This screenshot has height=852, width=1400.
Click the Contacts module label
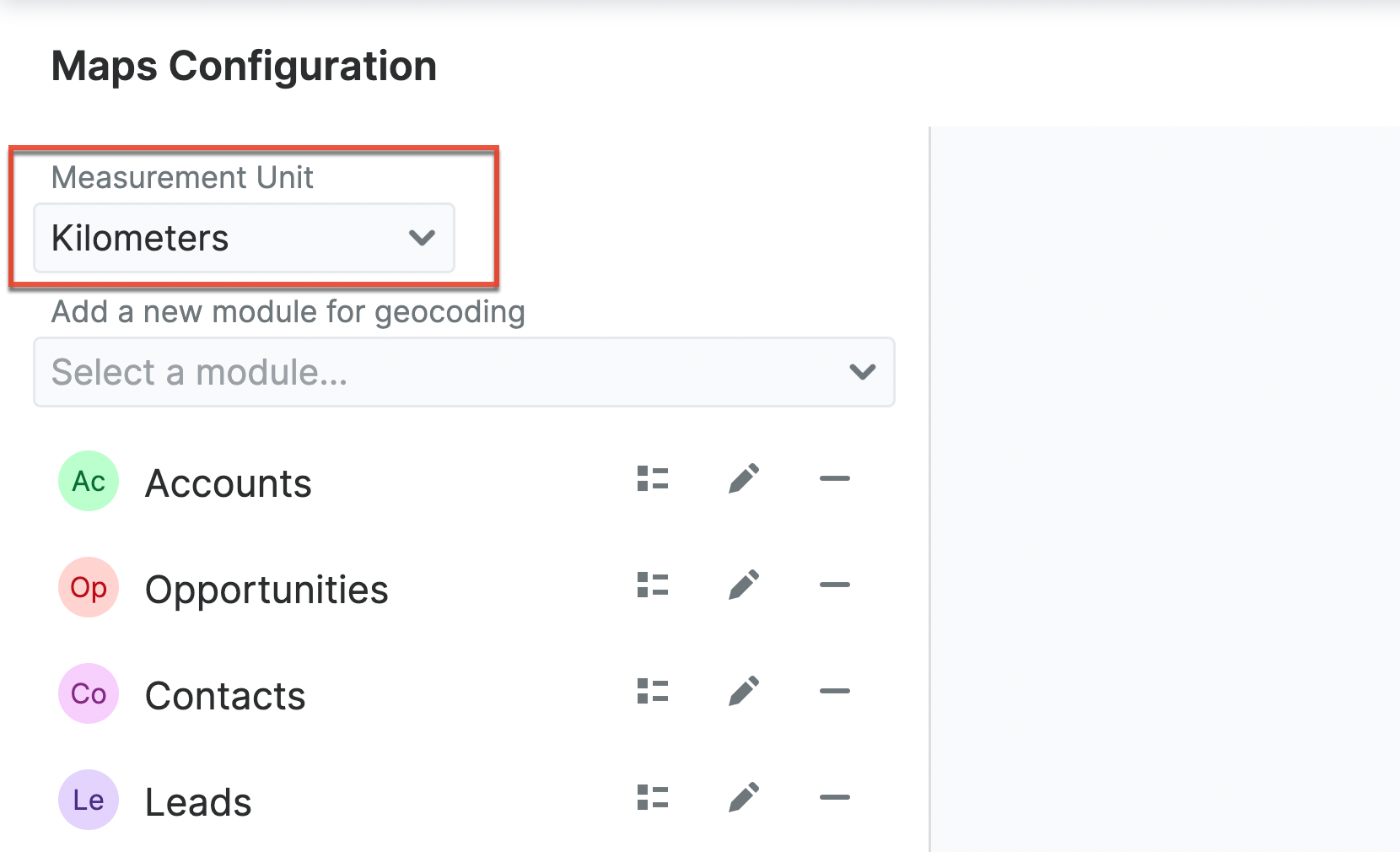pos(225,696)
